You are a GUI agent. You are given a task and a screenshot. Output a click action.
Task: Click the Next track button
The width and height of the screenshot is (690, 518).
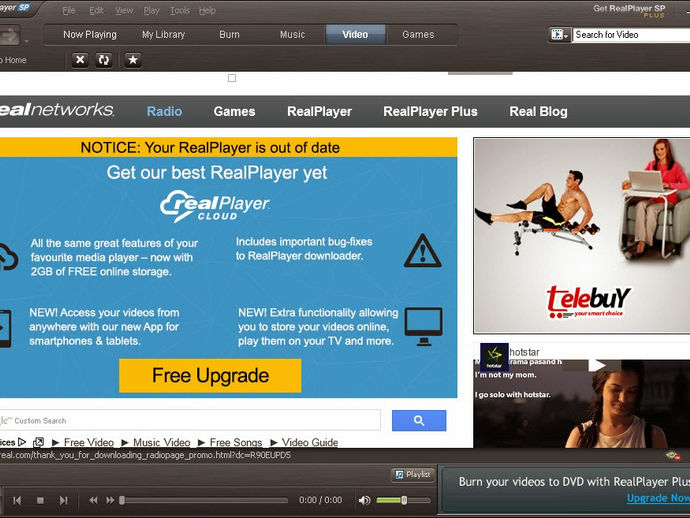pos(63,500)
